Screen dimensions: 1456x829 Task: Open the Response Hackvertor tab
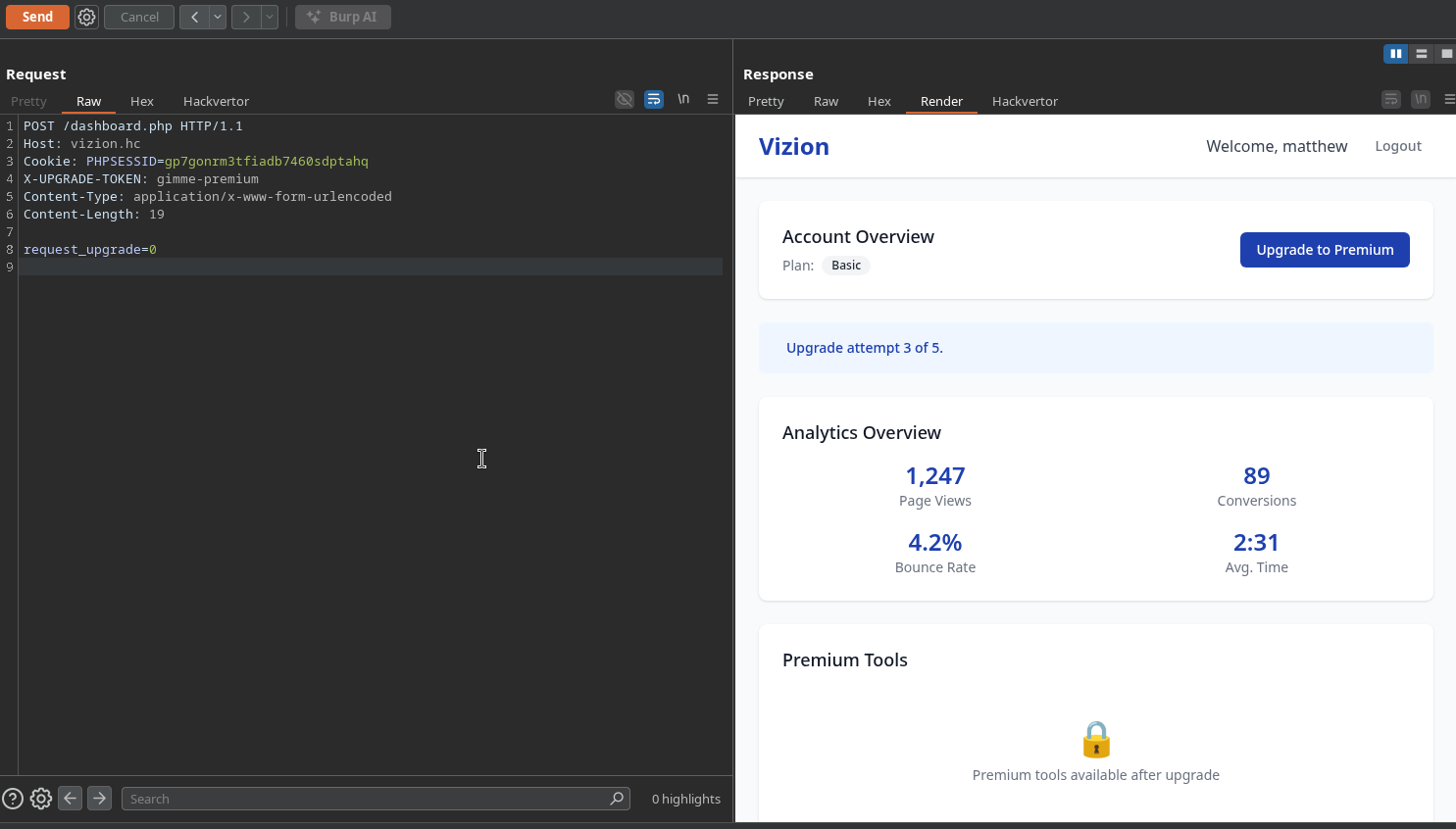click(1025, 101)
